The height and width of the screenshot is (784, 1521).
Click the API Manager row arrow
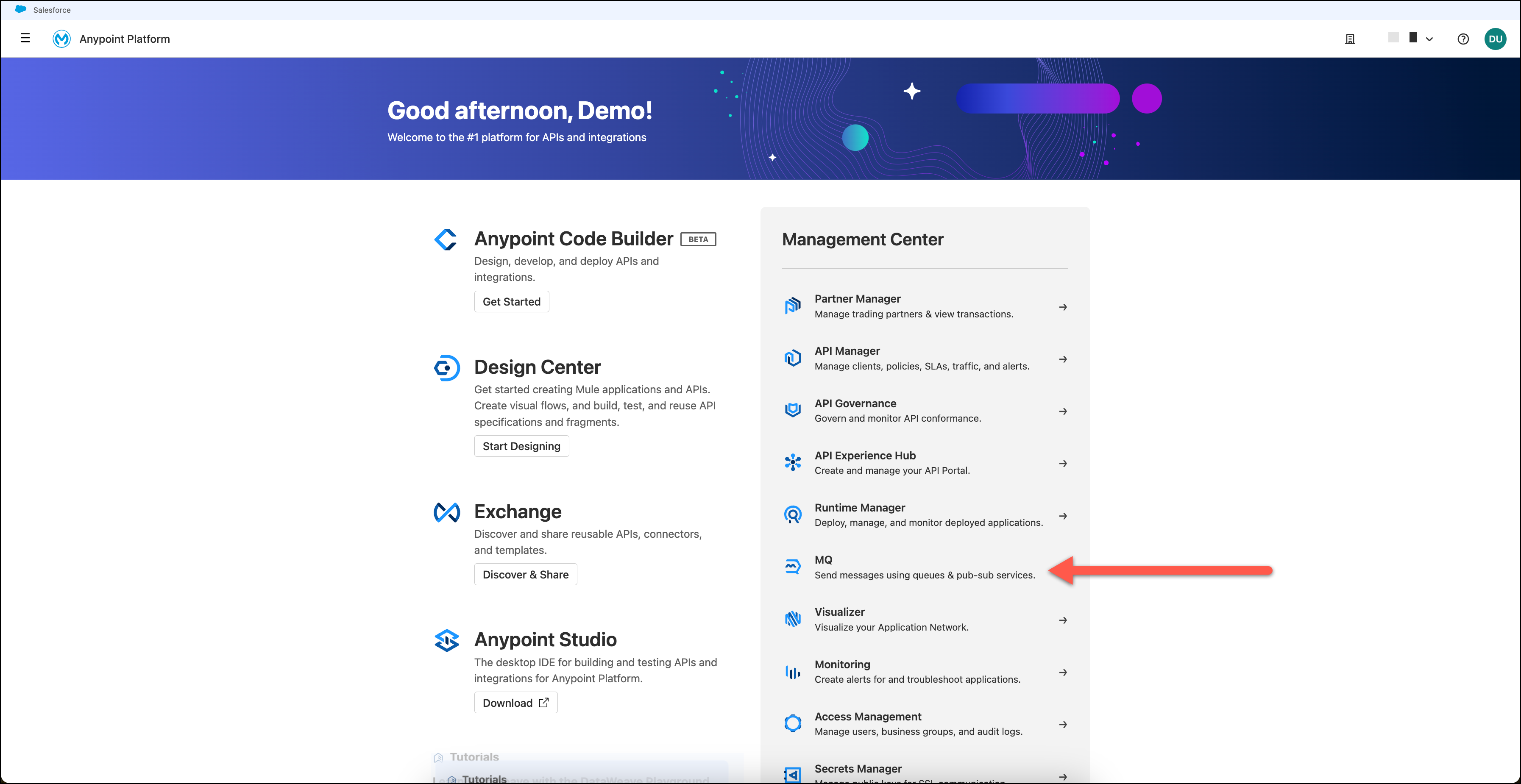(x=1063, y=359)
